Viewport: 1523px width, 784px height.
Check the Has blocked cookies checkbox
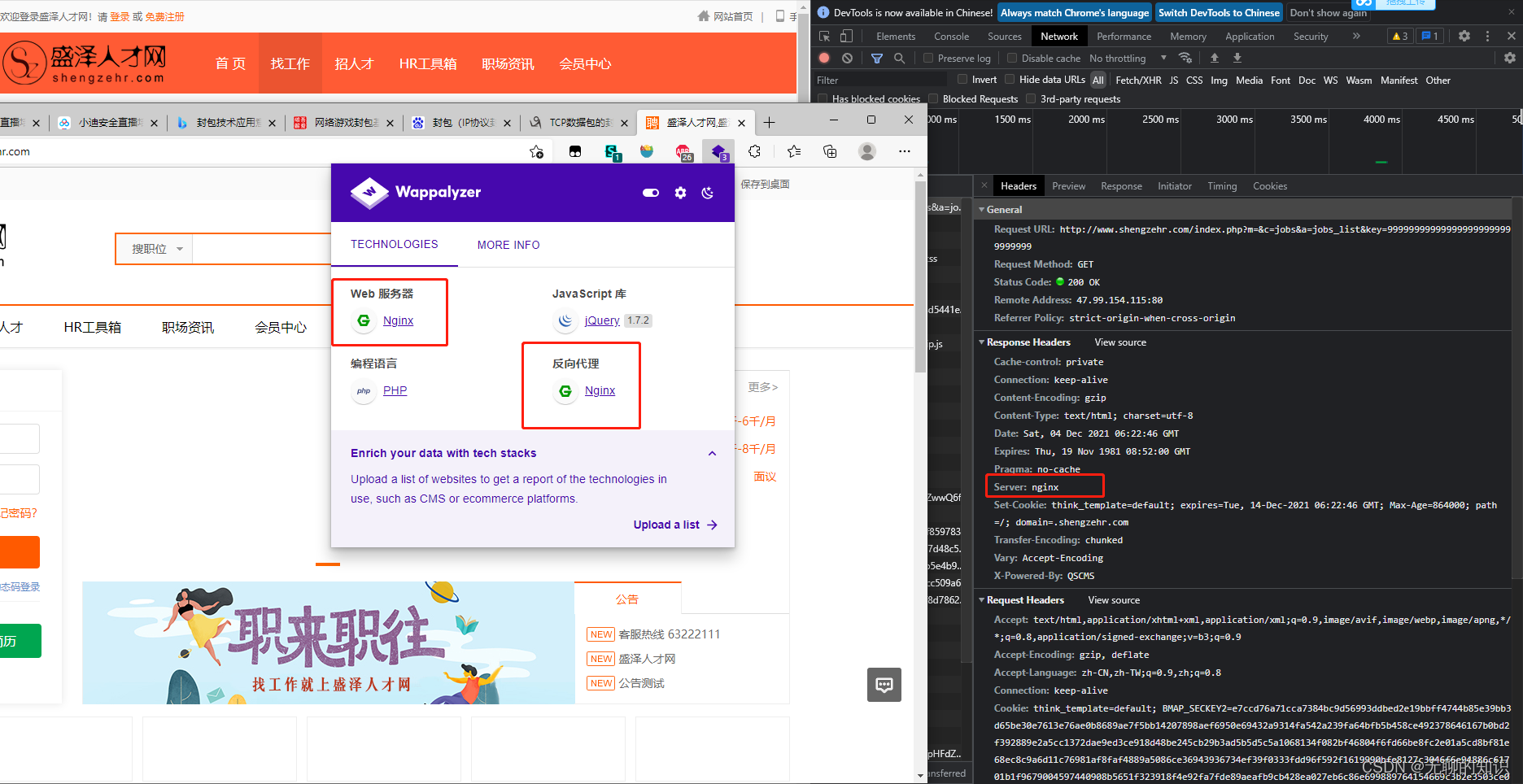tap(823, 99)
